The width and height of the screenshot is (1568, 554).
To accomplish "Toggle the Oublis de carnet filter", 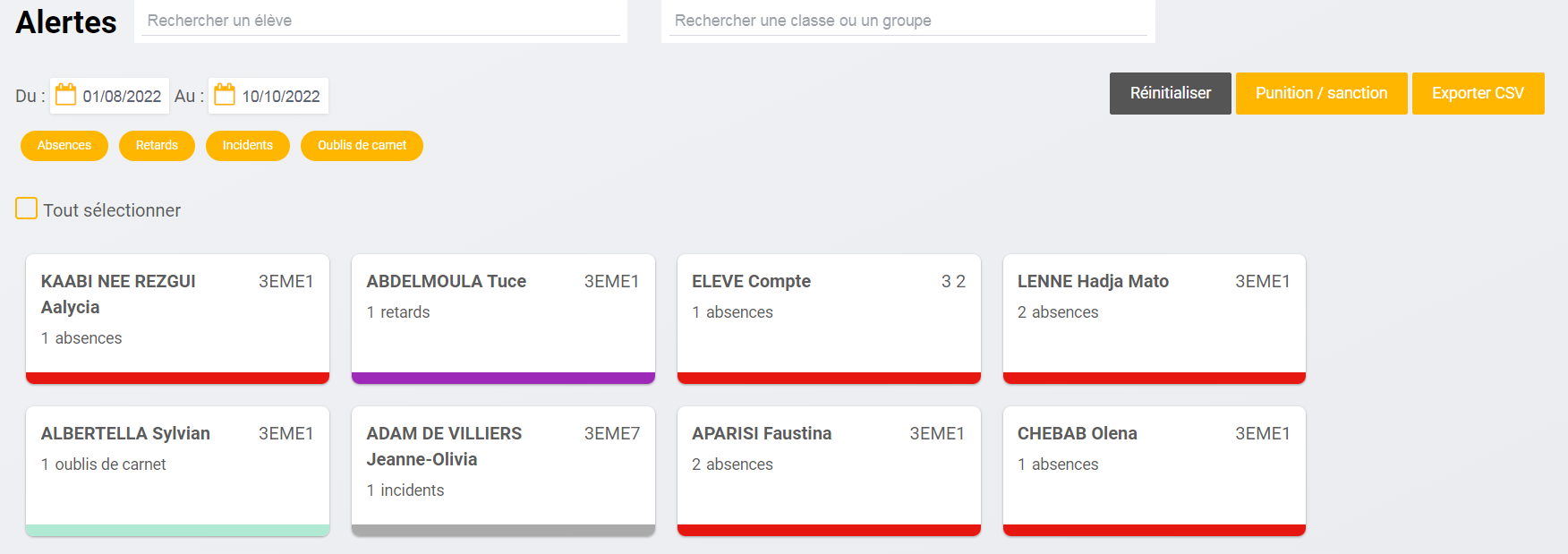I will [x=362, y=145].
